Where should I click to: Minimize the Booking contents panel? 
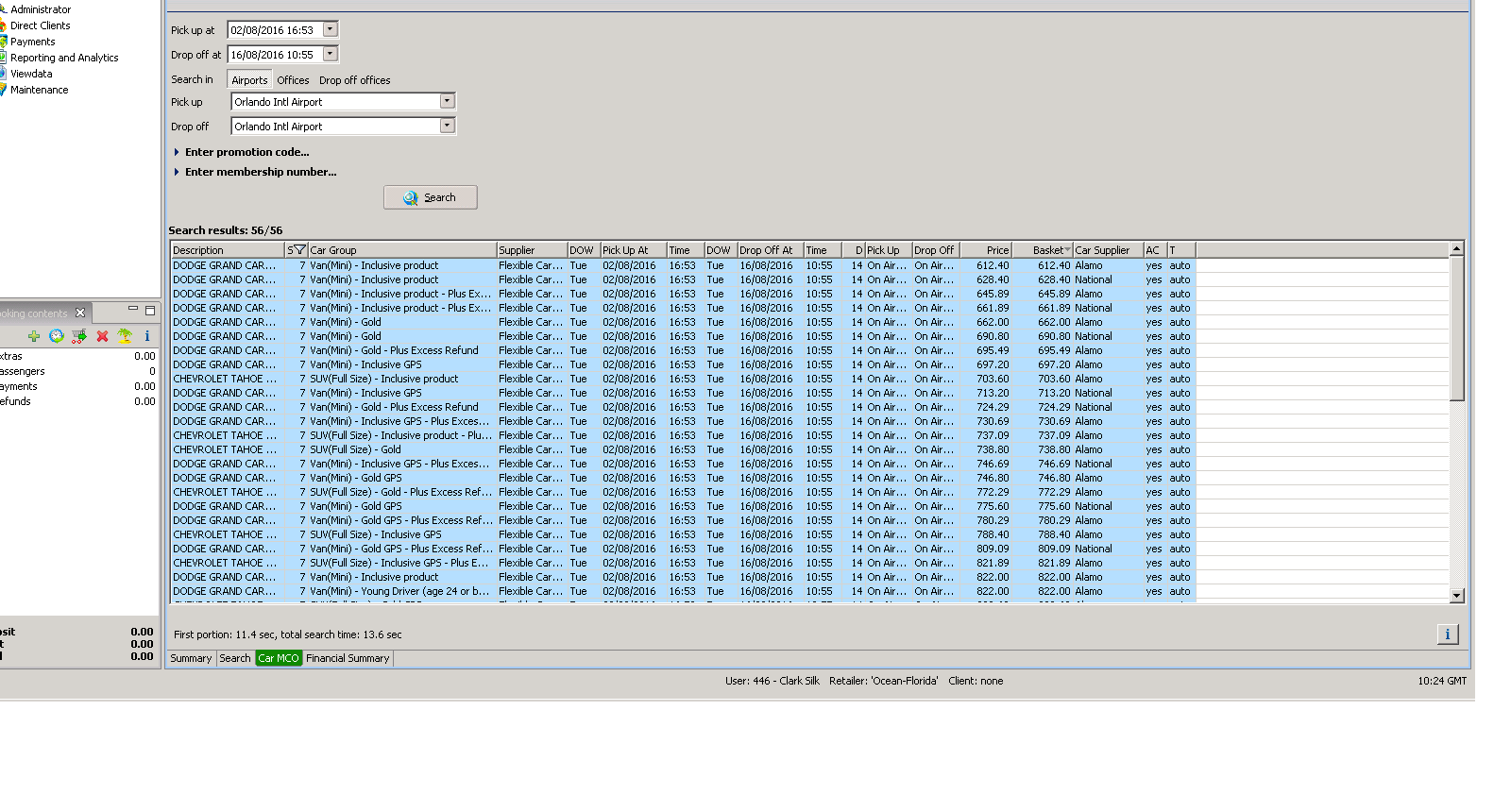click(x=133, y=310)
